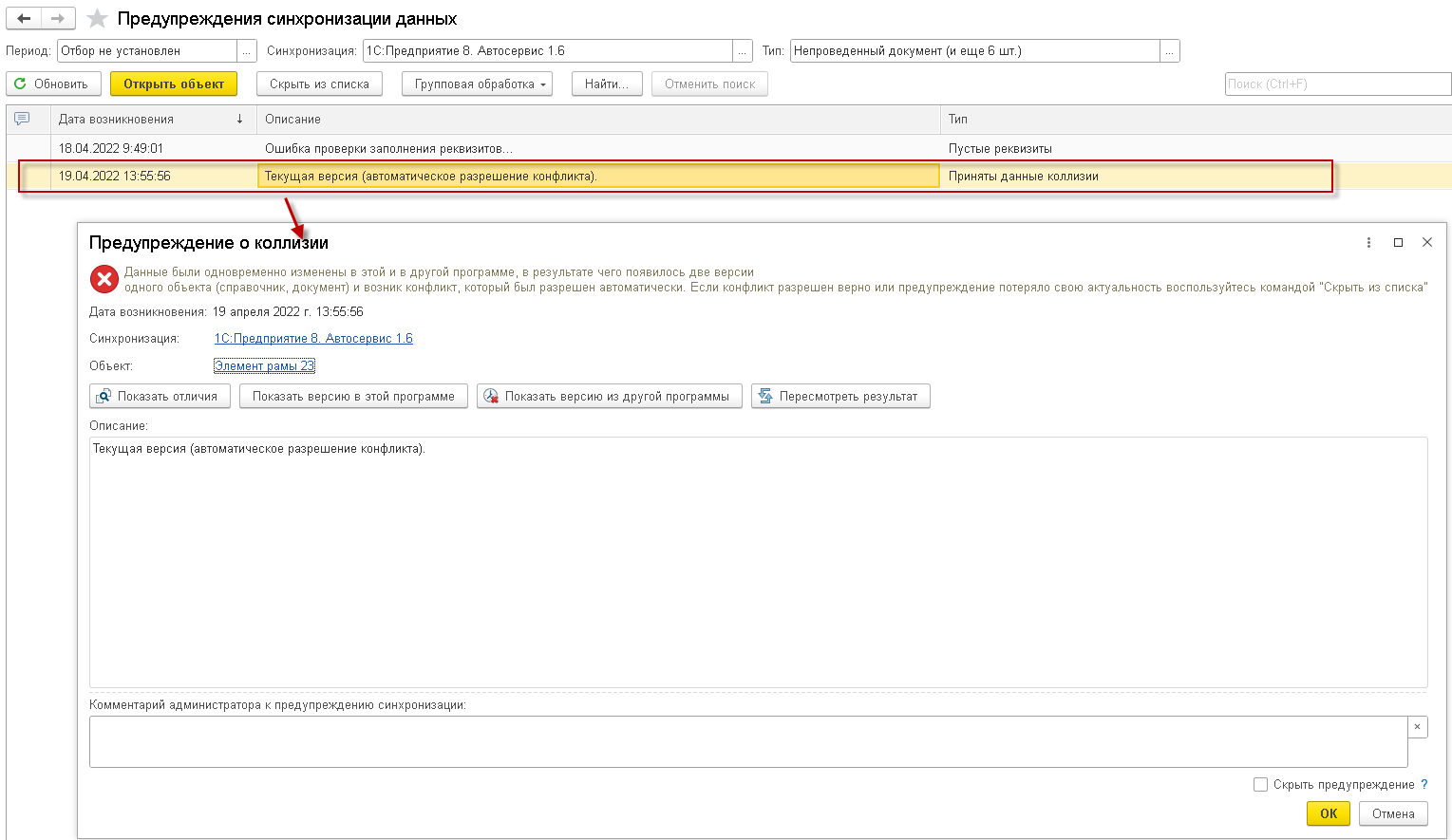Add page to favorites star
Screen dimensions: 1452x840
(x=97, y=19)
